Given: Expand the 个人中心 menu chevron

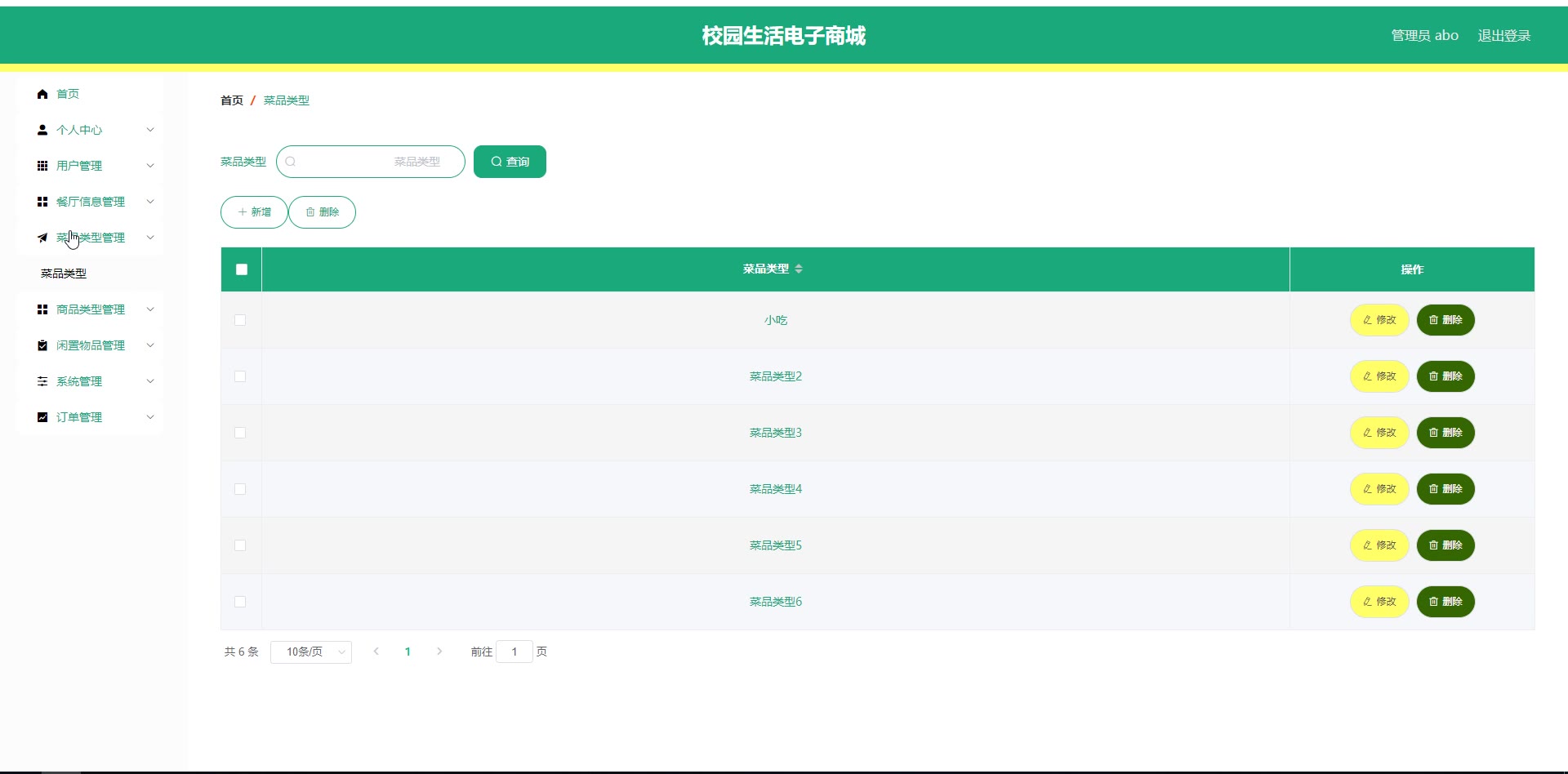Looking at the screenshot, I should (x=150, y=130).
